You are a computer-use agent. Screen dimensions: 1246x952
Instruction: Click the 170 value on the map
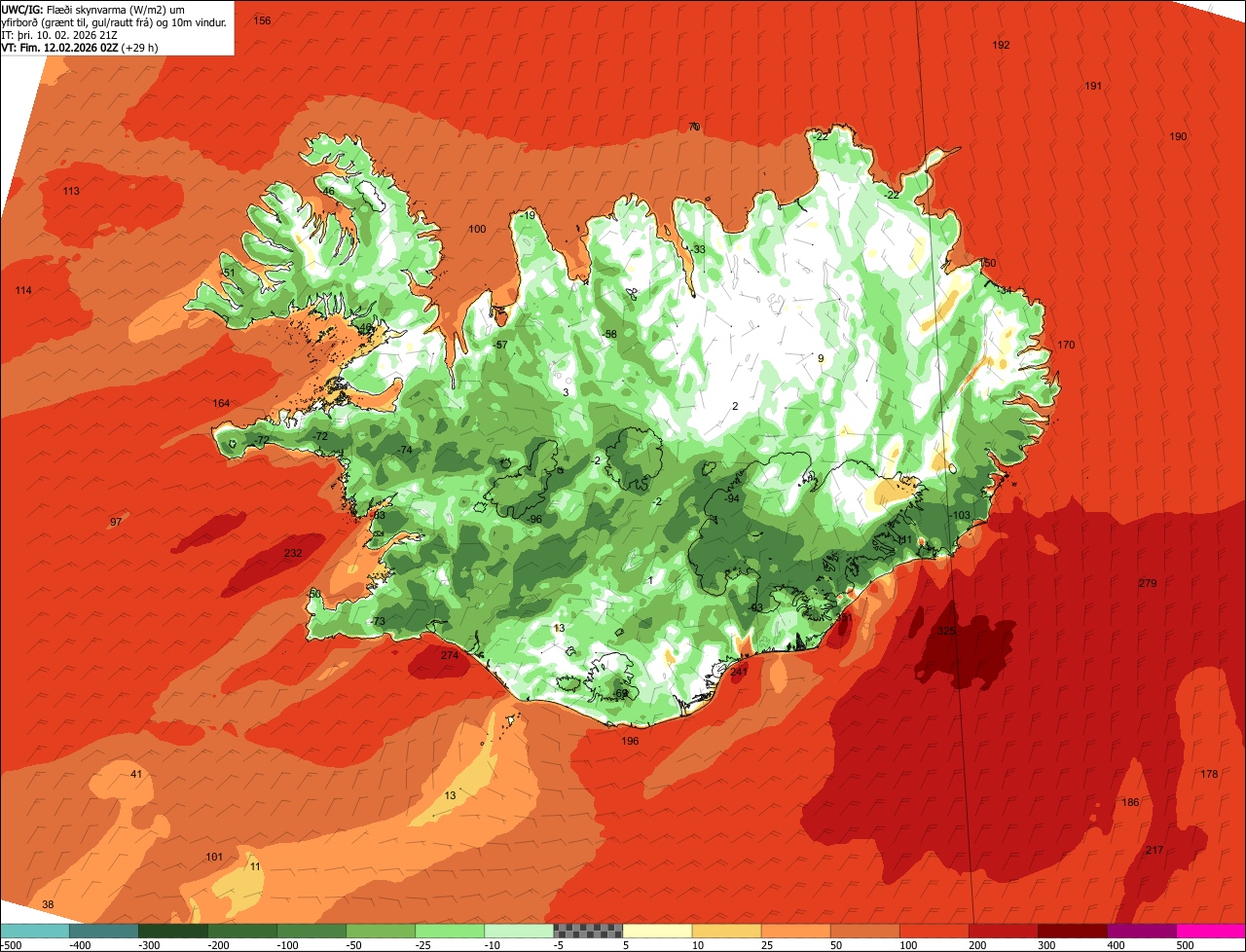1066,345
